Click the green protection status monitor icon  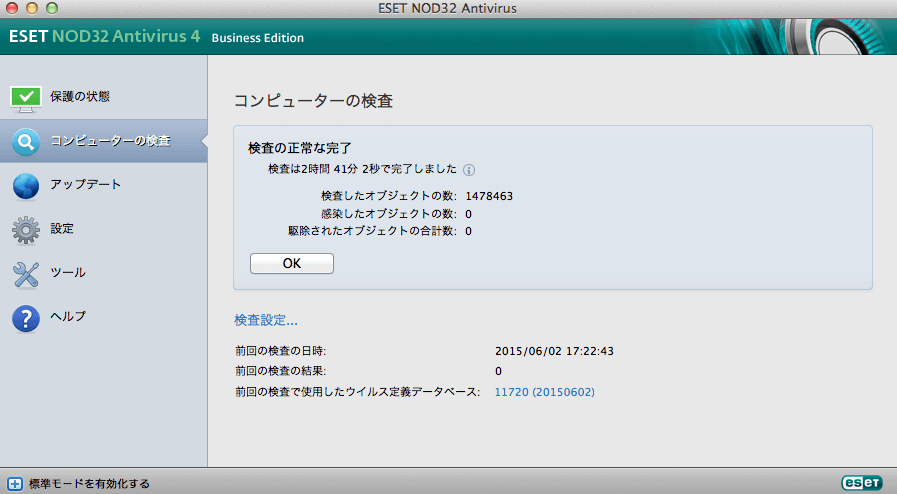pyautogui.click(x=26, y=99)
